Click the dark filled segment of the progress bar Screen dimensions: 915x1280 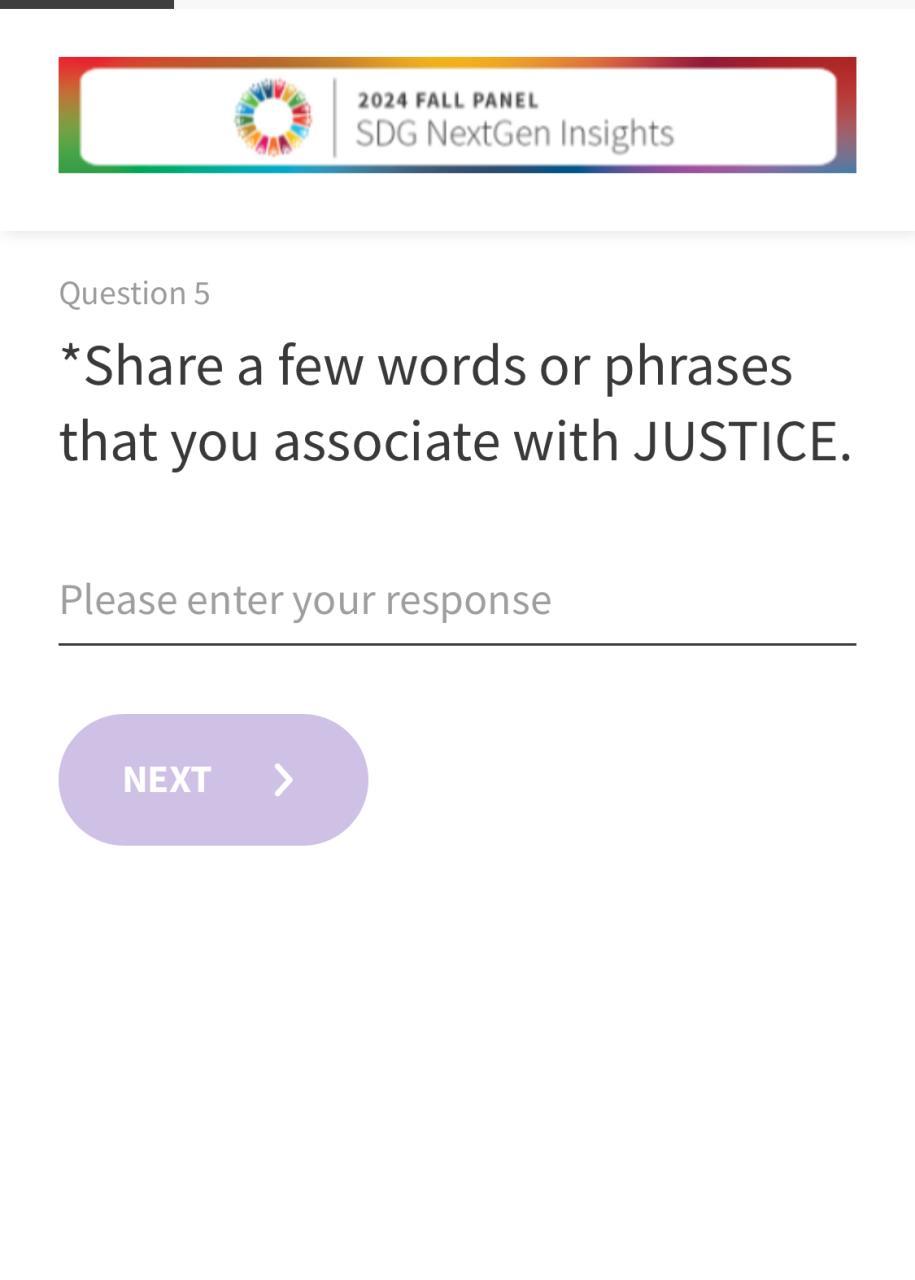point(86,4)
